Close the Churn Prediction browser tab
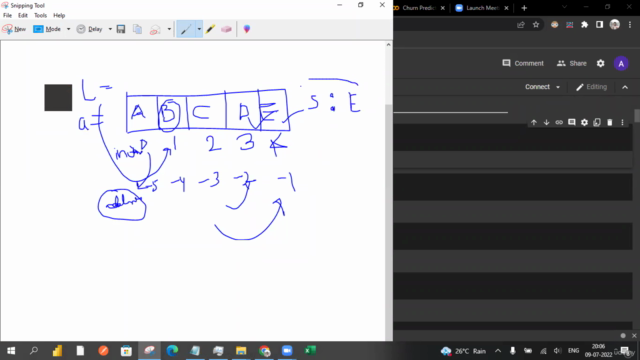The image size is (640, 360). click(442, 8)
